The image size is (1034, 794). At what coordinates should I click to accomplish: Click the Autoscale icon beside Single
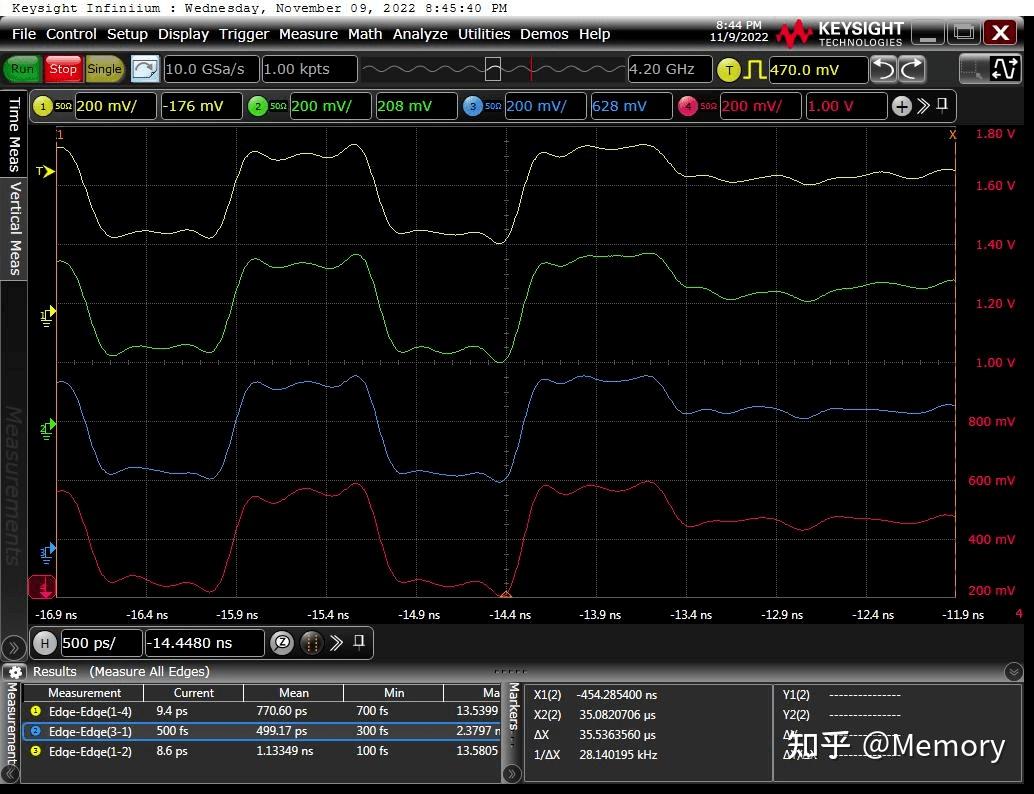(145, 69)
